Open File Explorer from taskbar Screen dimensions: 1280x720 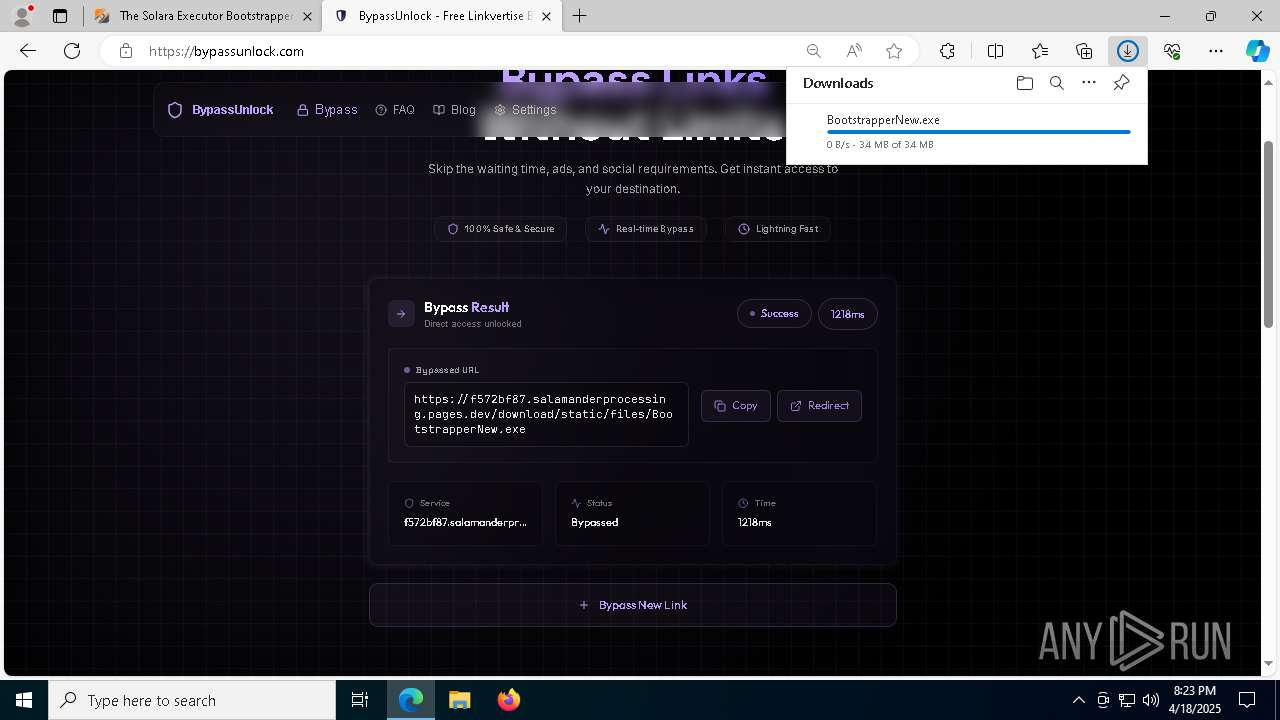459,700
